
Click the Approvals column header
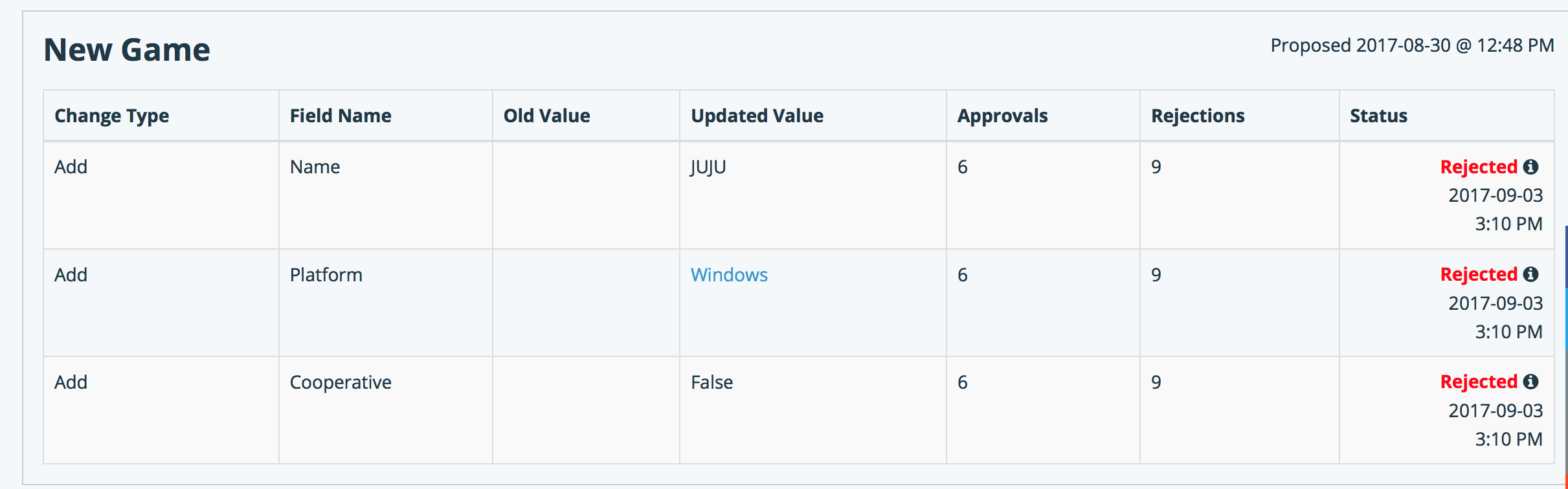1003,116
